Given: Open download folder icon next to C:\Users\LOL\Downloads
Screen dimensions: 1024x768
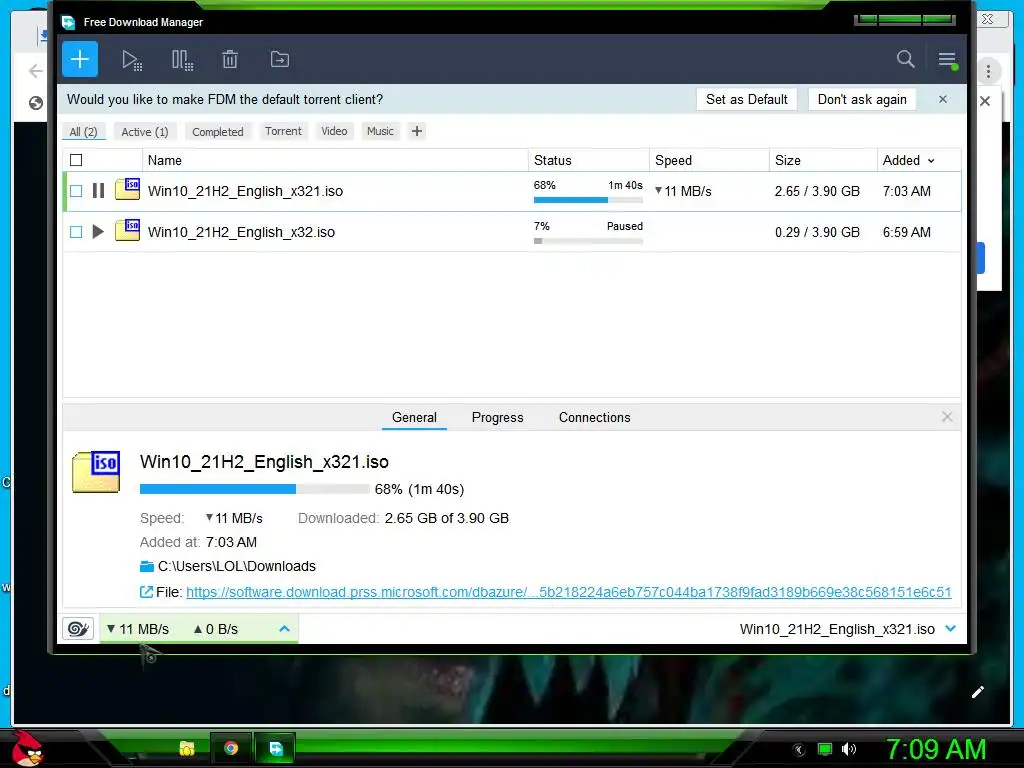Looking at the screenshot, I should (147, 566).
